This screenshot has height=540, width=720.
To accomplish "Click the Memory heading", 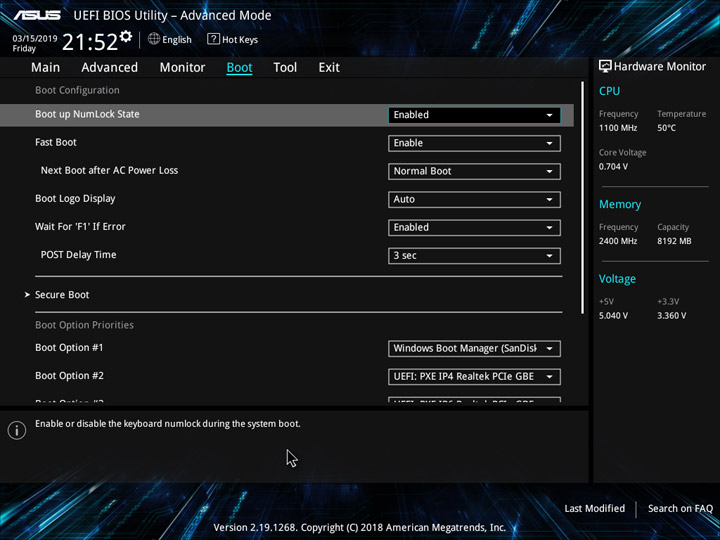I will click(x=620, y=204).
